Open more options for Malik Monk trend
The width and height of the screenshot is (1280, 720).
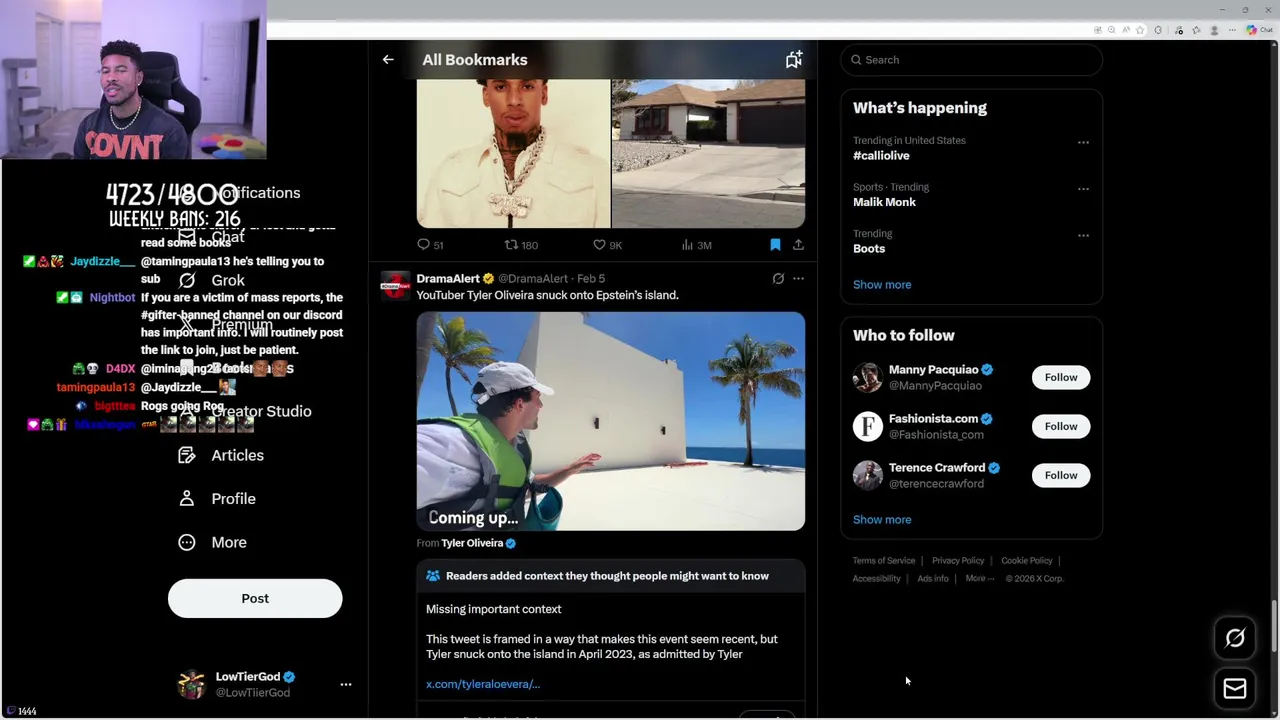pos(1083,188)
